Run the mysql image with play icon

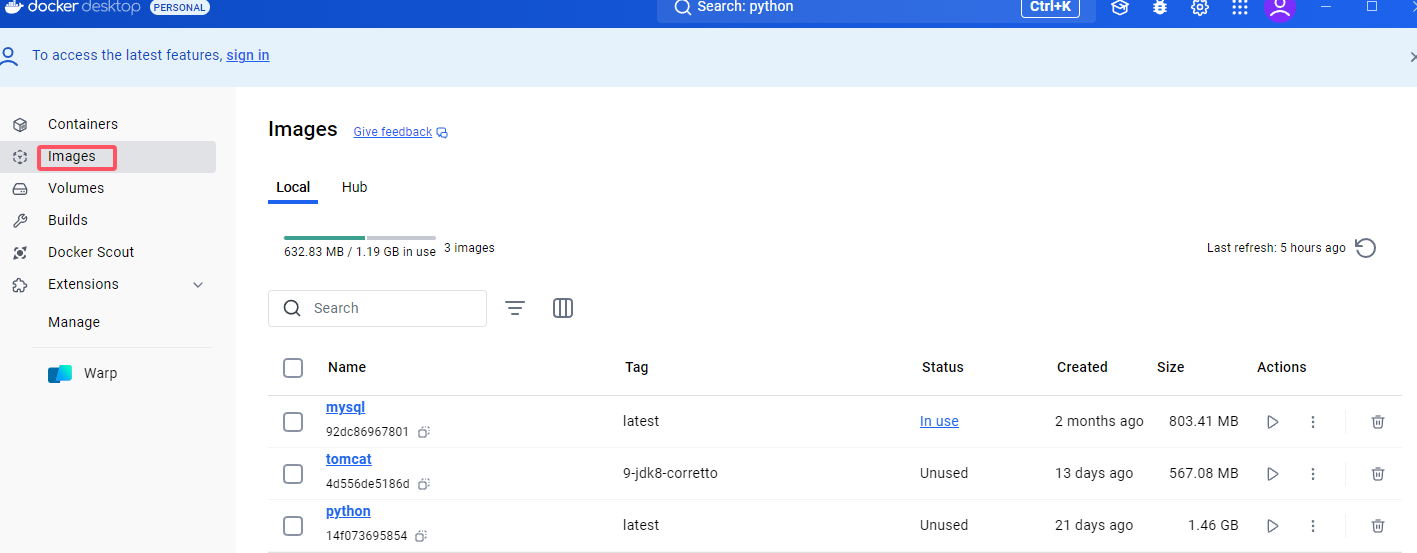coord(1273,422)
